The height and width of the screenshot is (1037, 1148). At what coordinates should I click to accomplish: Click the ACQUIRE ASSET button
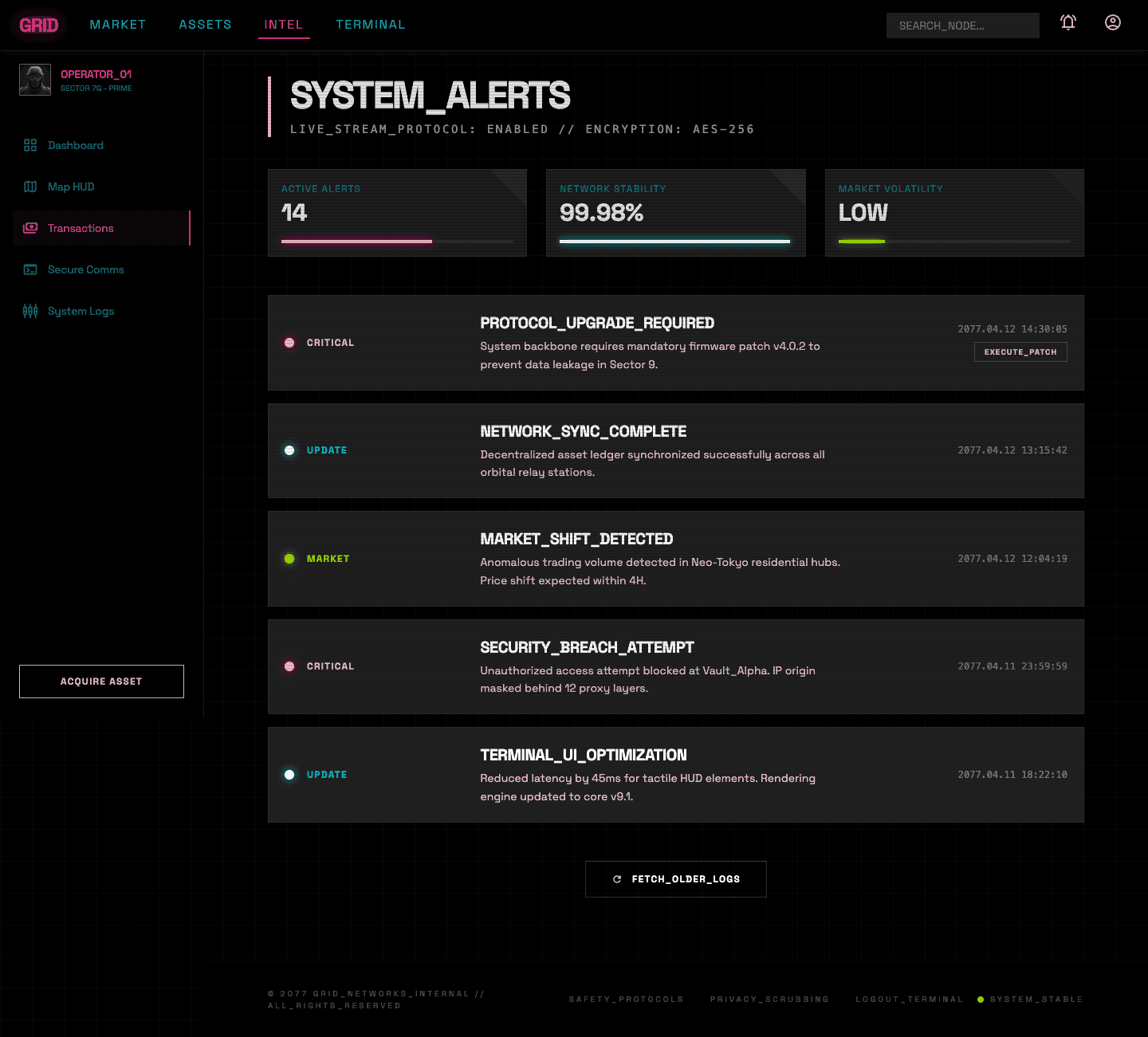101,682
